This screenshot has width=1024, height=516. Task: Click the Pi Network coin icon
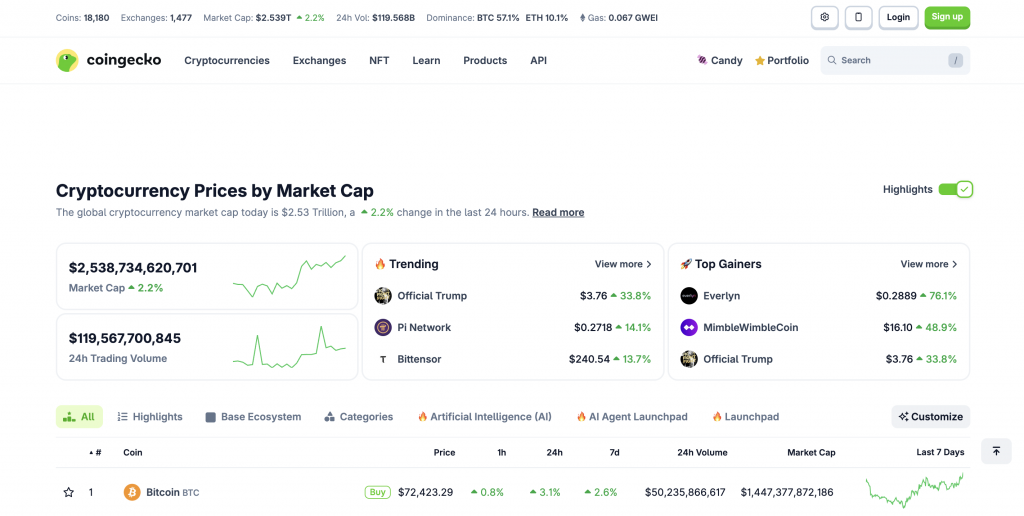coord(383,327)
